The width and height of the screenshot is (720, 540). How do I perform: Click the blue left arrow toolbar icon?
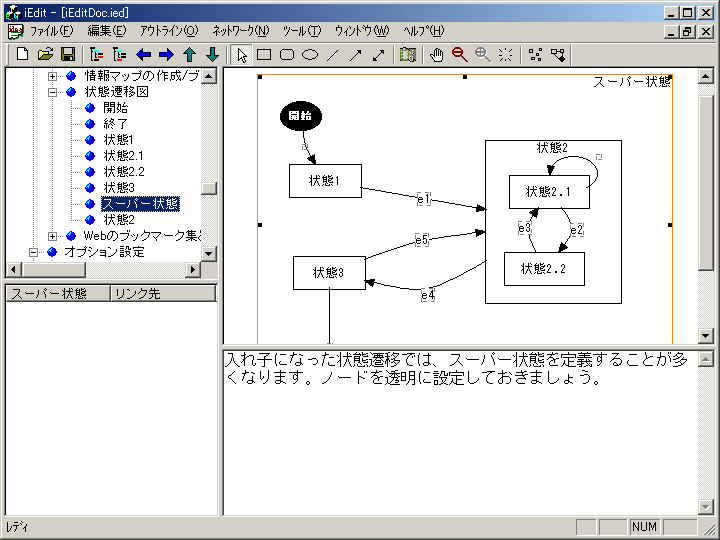[143, 54]
